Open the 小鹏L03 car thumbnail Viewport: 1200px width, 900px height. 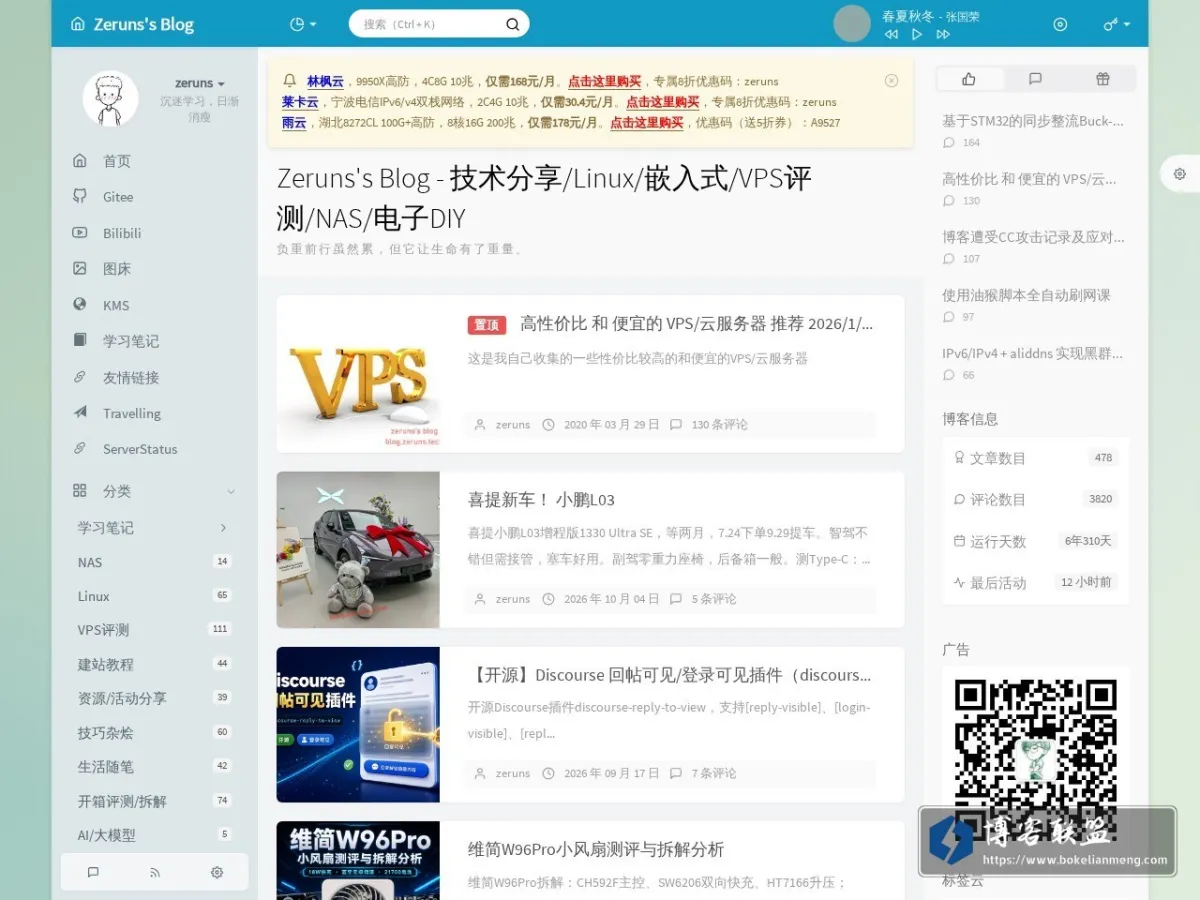tap(358, 550)
